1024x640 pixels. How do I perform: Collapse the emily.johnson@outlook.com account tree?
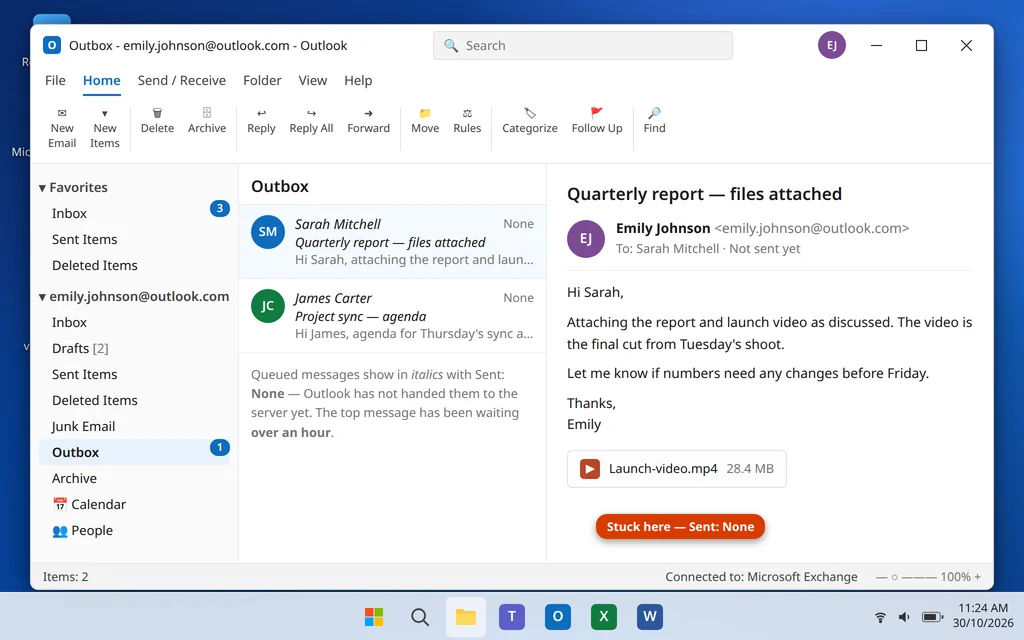tap(42, 297)
